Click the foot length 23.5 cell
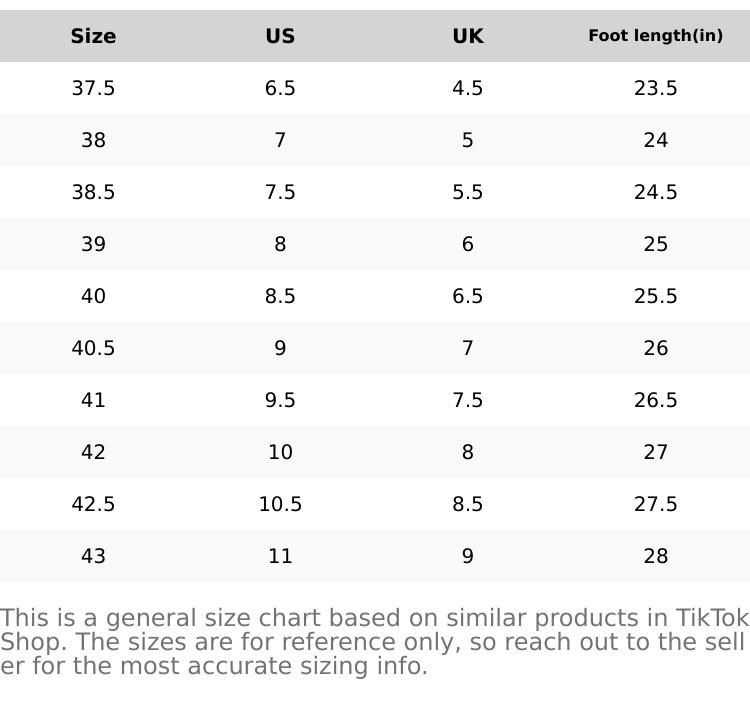 click(655, 89)
